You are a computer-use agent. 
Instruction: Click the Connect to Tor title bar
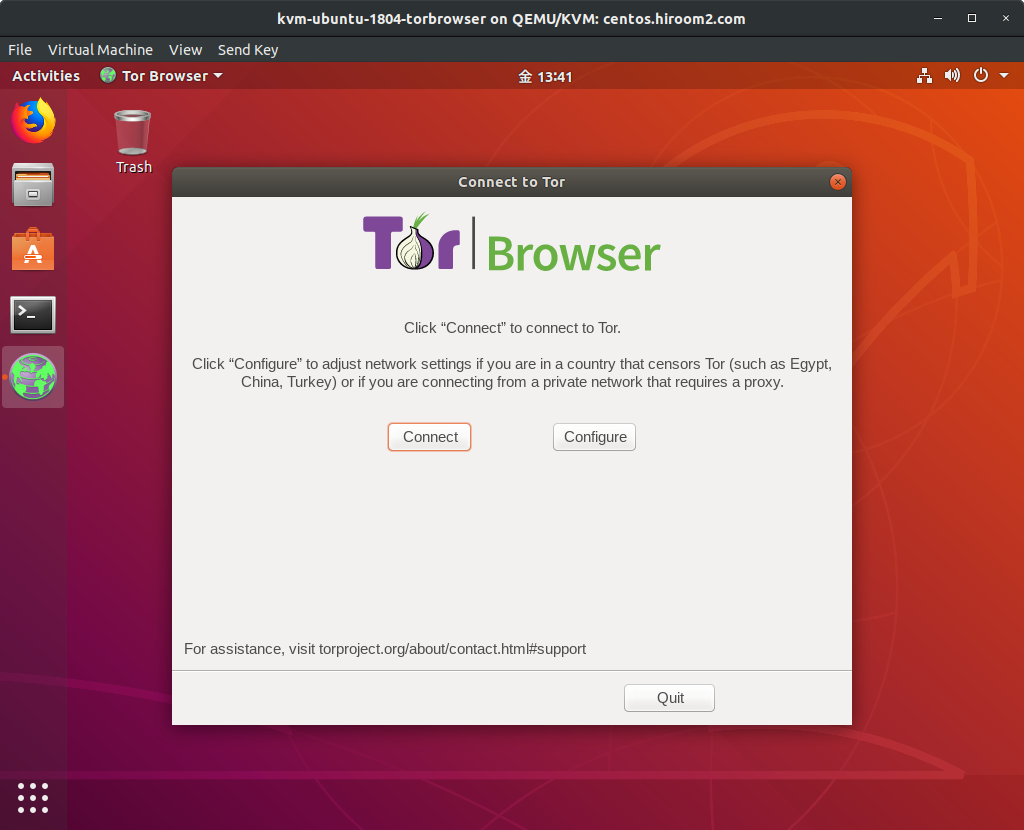pos(511,182)
